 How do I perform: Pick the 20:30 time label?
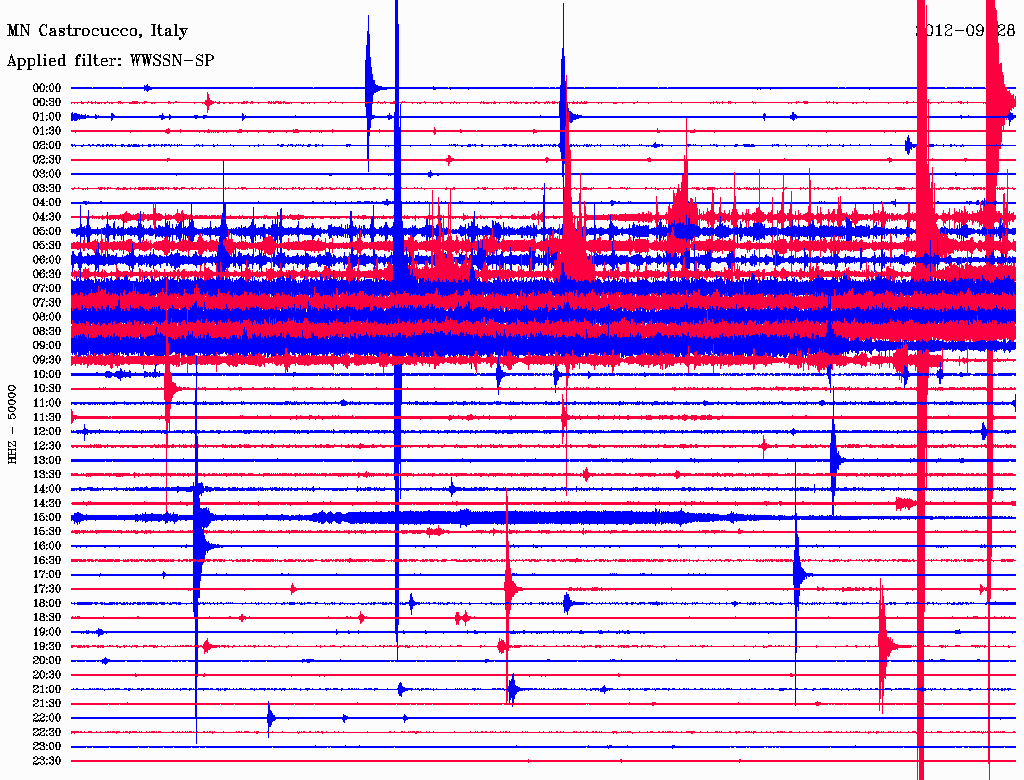(x=47, y=675)
